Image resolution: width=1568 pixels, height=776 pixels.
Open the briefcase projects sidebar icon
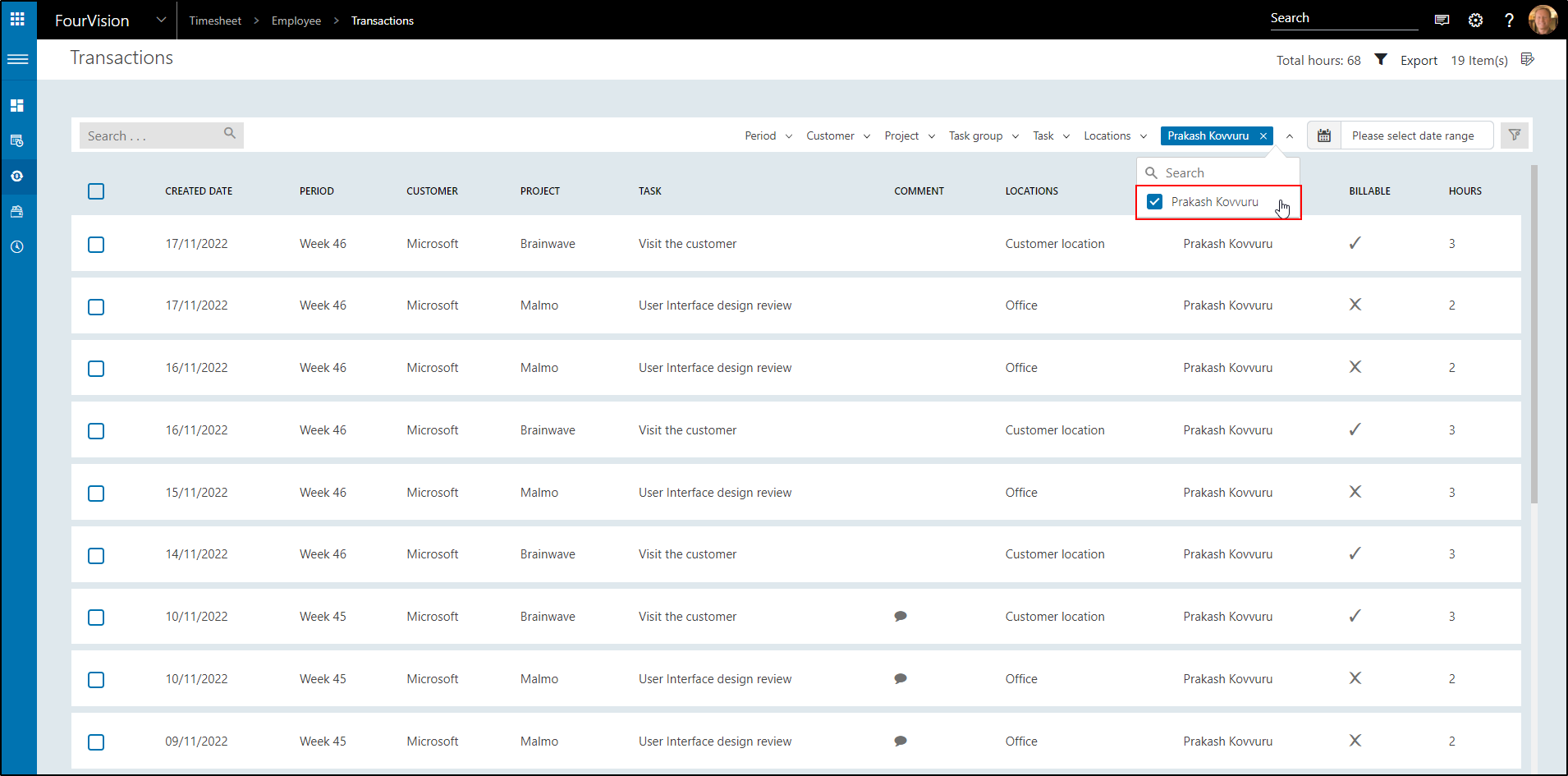[17, 211]
